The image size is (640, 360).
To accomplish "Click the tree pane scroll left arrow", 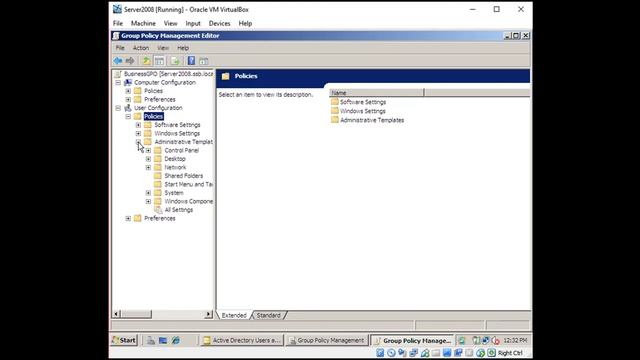I will pyautogui.click(x=116, y=314).
